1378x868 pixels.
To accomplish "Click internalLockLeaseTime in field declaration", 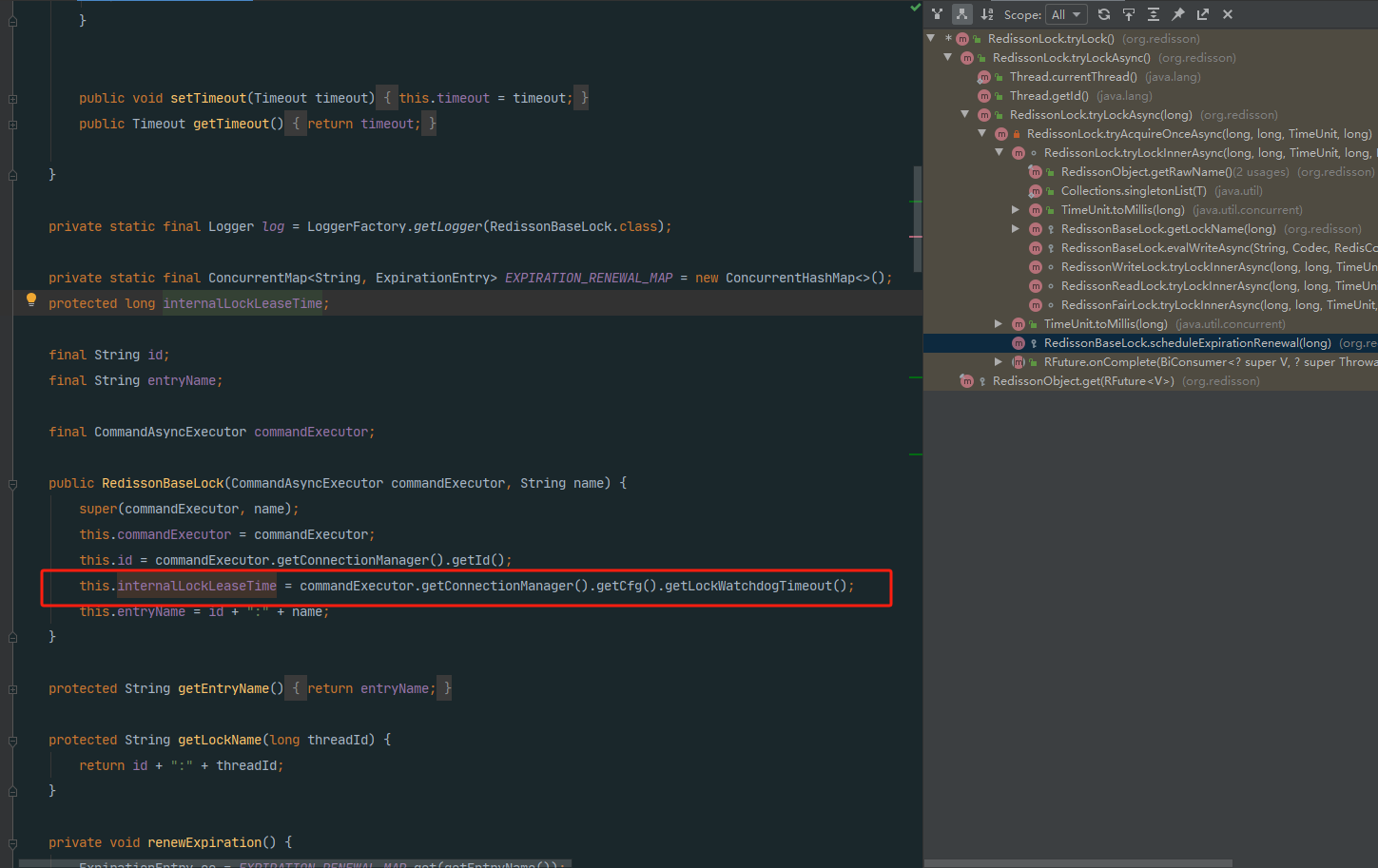I will click(243, 303).
